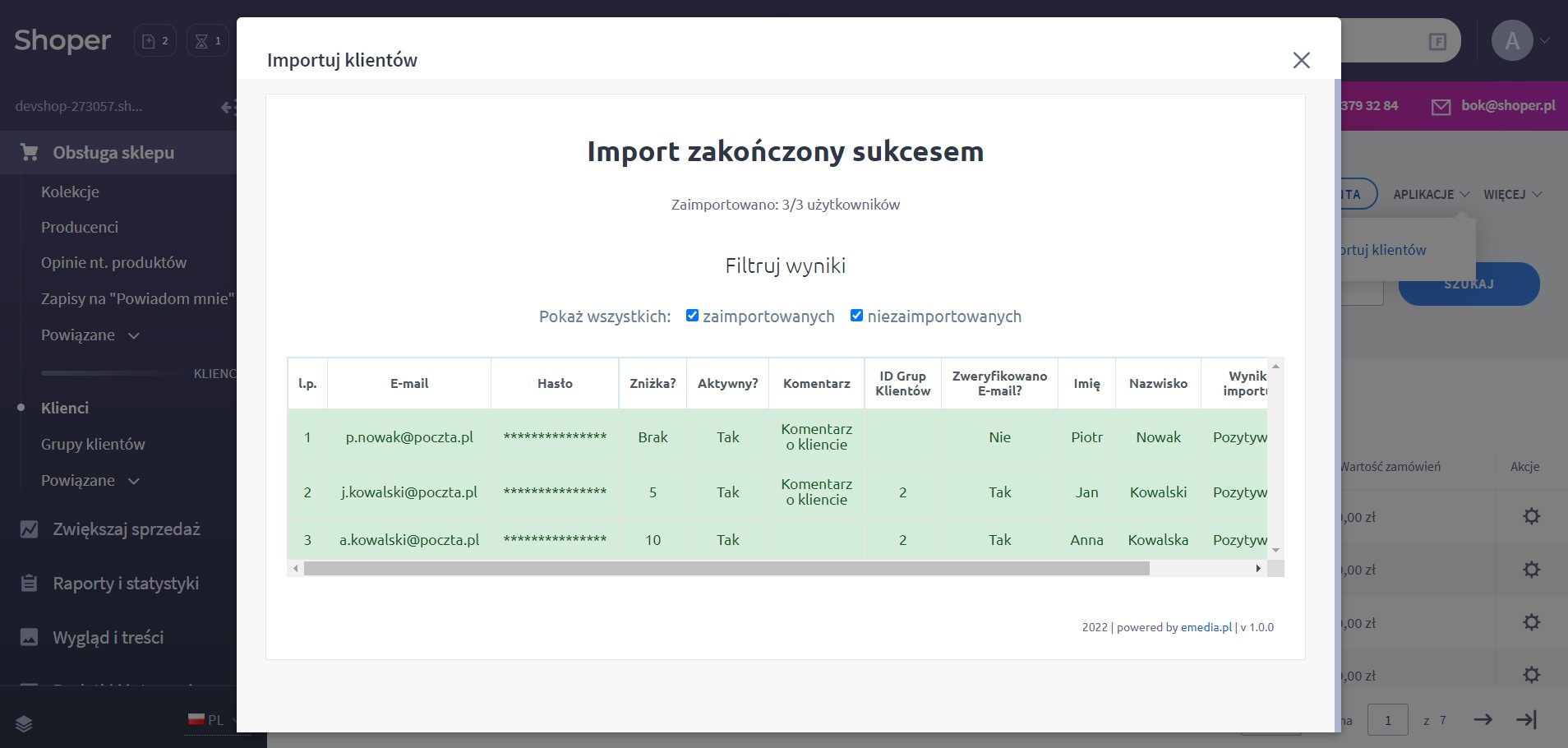Click the bok@shoper.pl email link
This screenshot has width=1568, height=748.
click(x=1507, y=106)
